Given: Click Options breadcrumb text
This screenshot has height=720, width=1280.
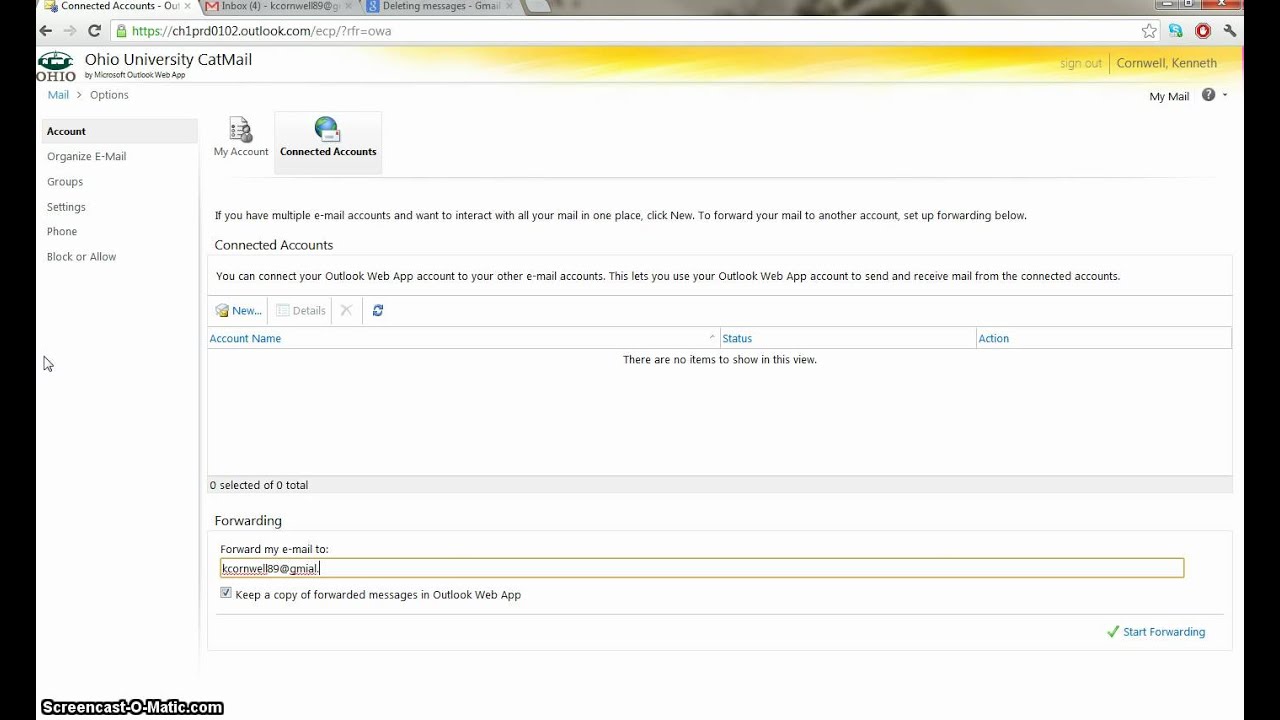Looking at the screenshot, I should [x=109, y=95].
